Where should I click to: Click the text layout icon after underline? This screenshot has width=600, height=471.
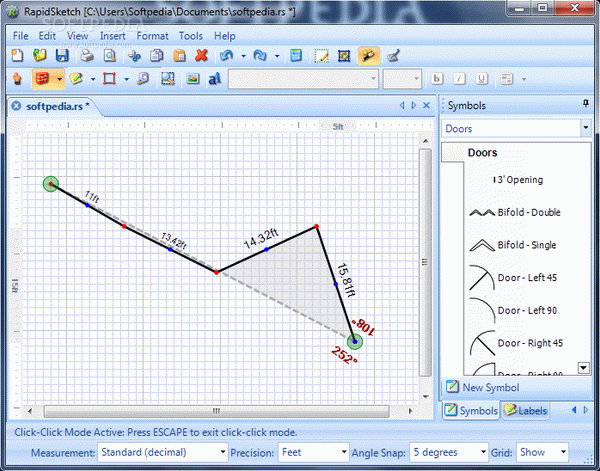pos(507,79)
